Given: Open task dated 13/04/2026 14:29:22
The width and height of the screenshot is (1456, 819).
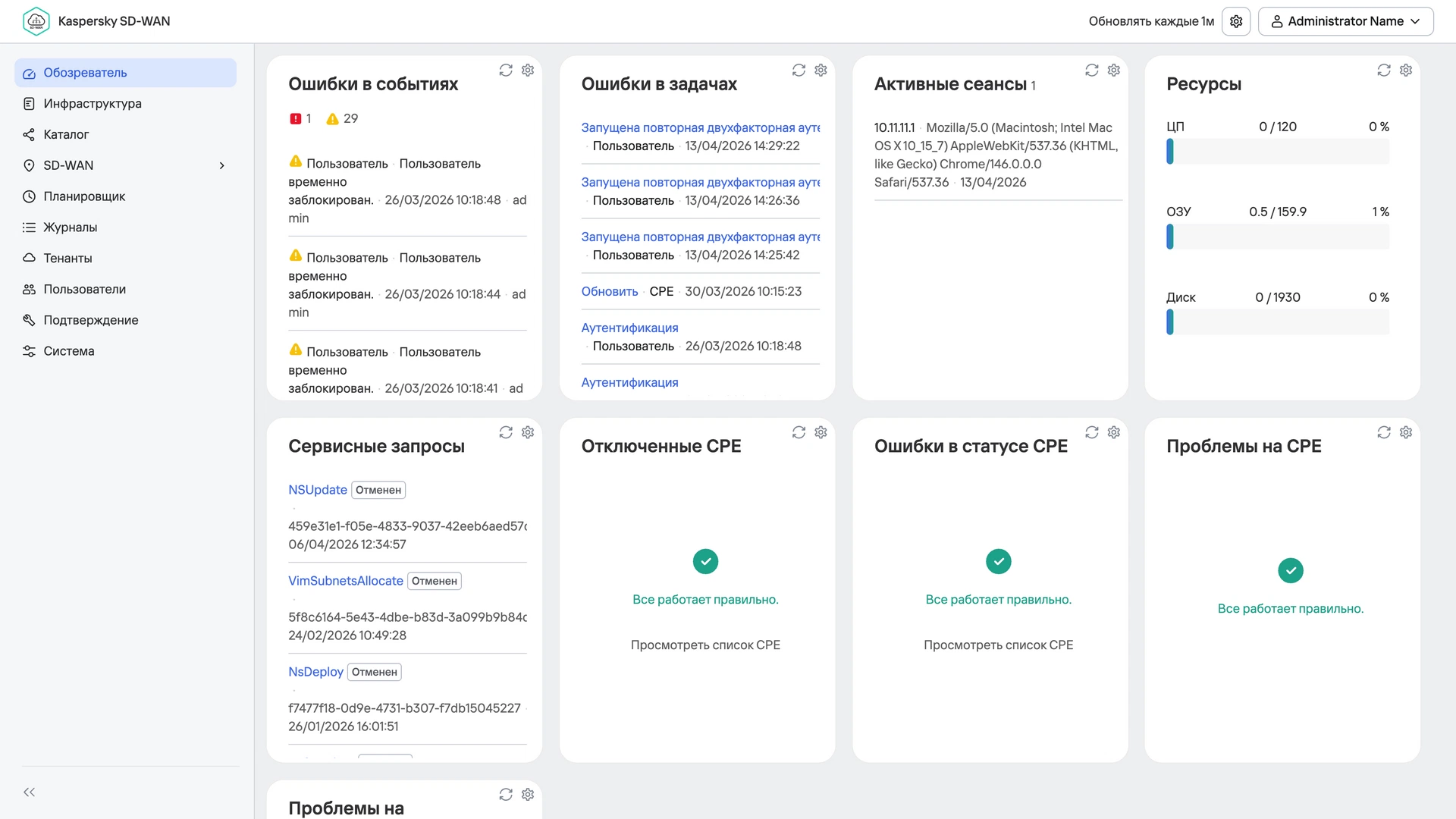Looking at the screenshot, I should point(701,127).
